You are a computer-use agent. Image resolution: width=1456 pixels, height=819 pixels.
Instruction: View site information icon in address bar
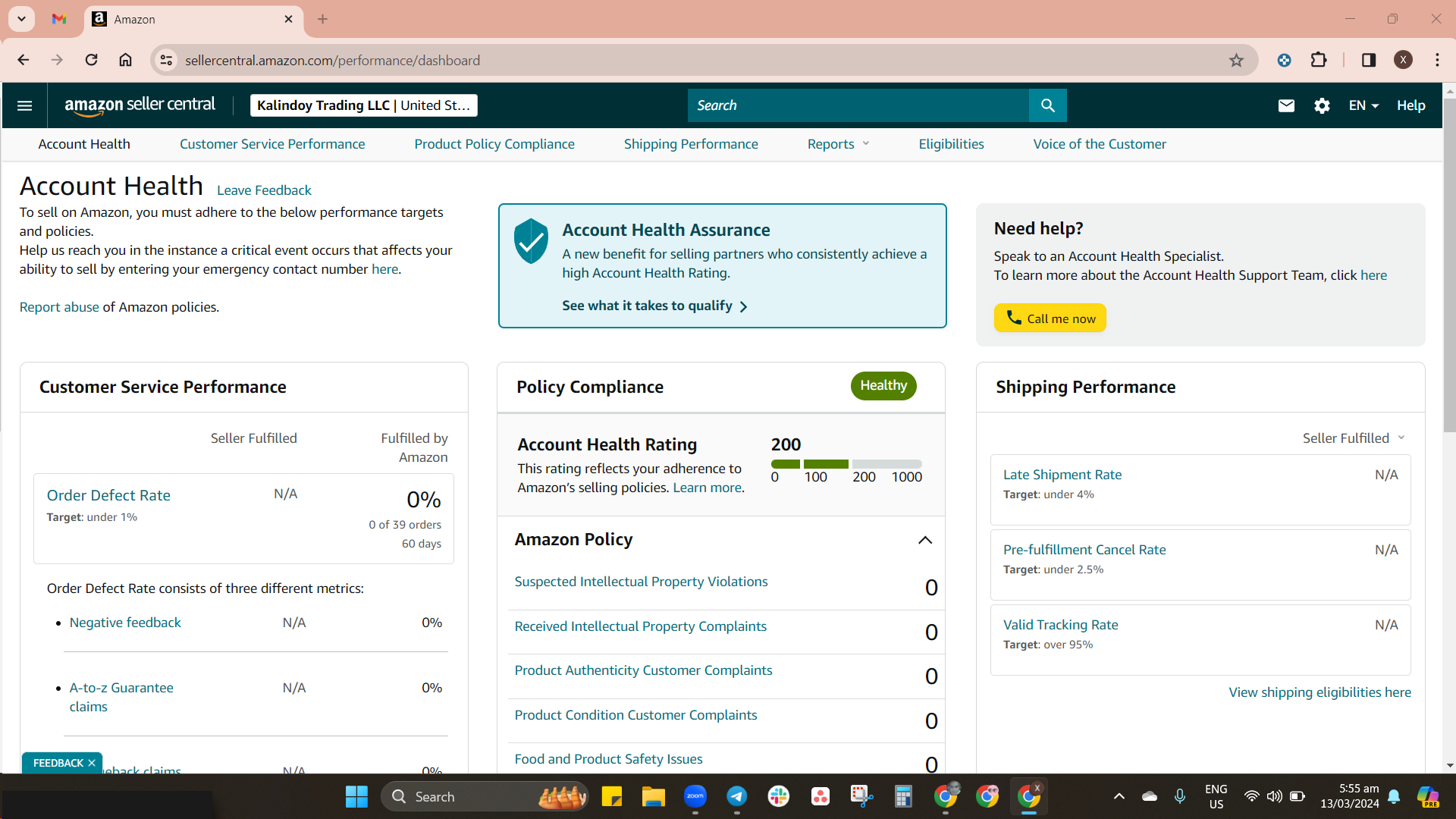coord(166,60)
